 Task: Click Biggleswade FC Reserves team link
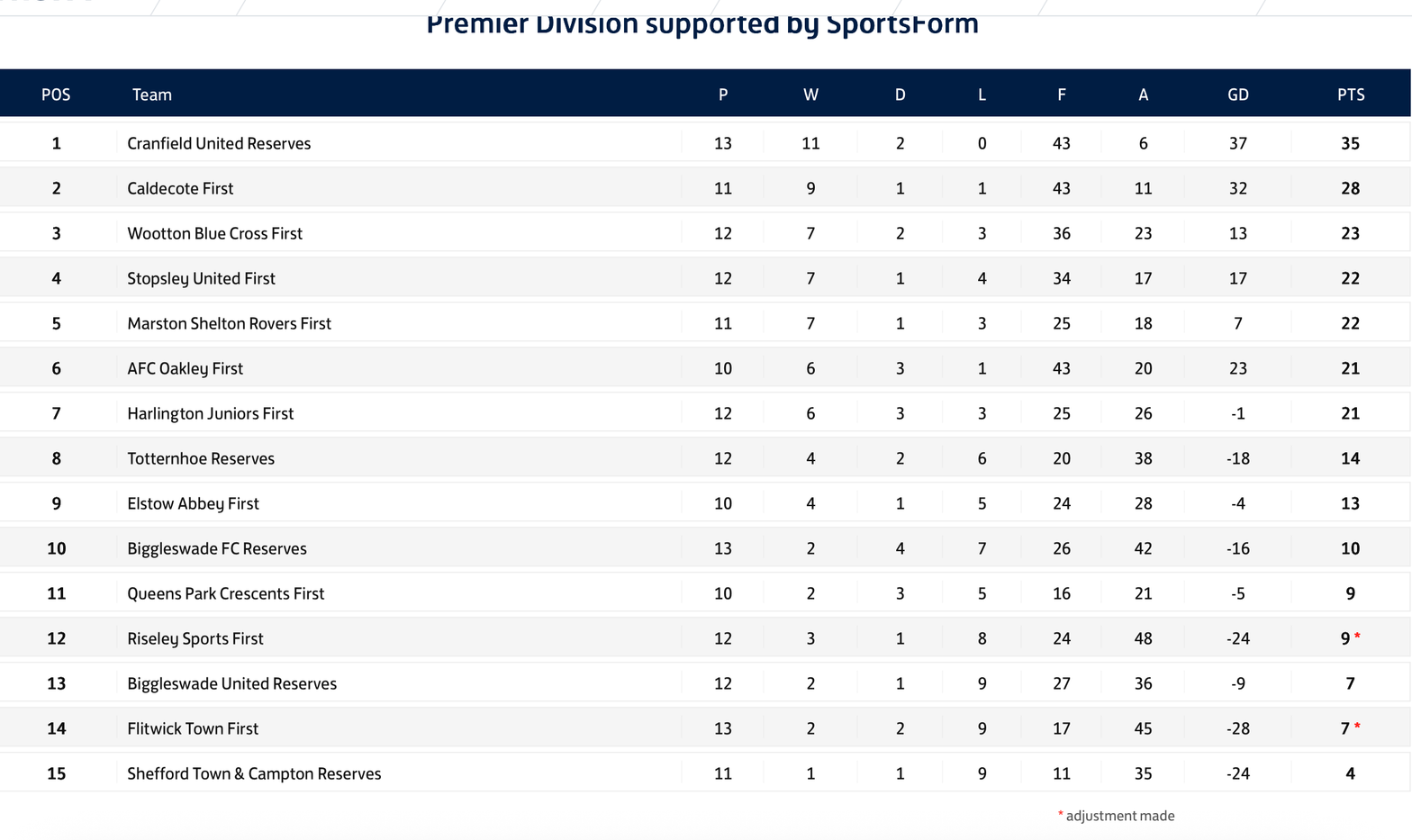pyautogui.click(x=217, y=548)
